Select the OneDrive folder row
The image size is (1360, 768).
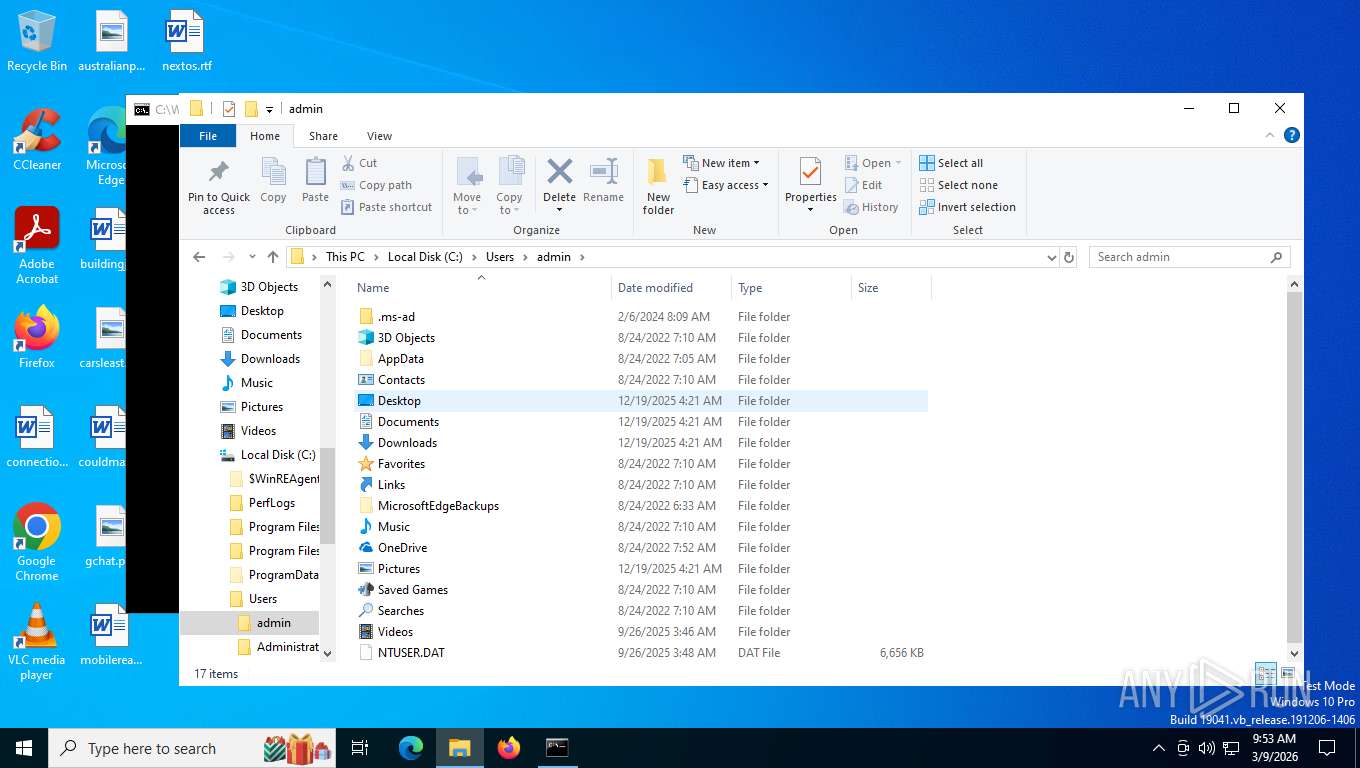click(642, 548)
